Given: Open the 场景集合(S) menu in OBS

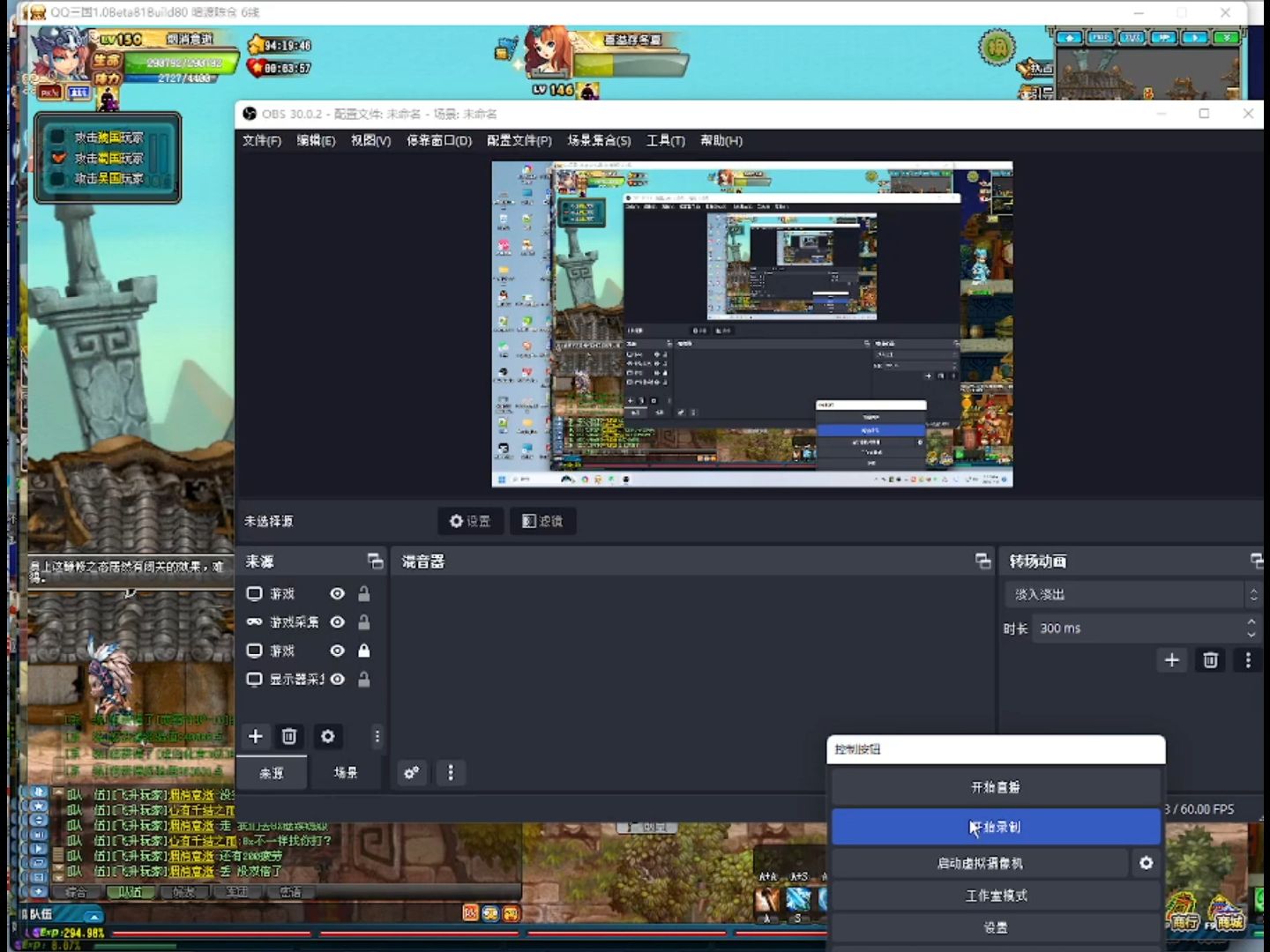Looking at the screenshot, I should click(x=600, y=141).
